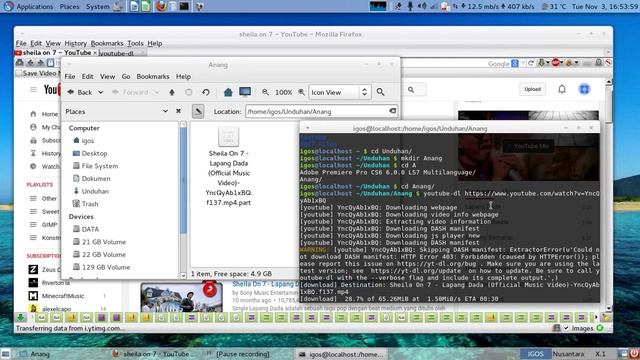Open Firefox Tools menu
This screenshot has width=640, height=360.
(x=135, y=43)
